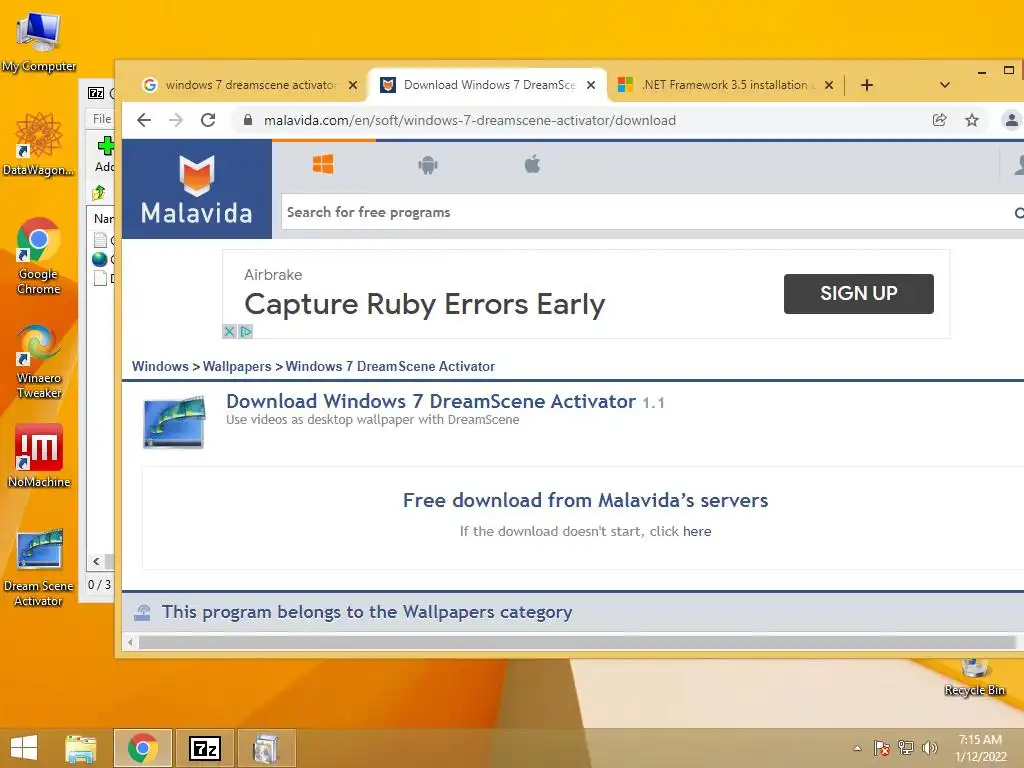Switch to 7-Zip taskbar button
1024x768 pixels.
[x=205, y=748]
